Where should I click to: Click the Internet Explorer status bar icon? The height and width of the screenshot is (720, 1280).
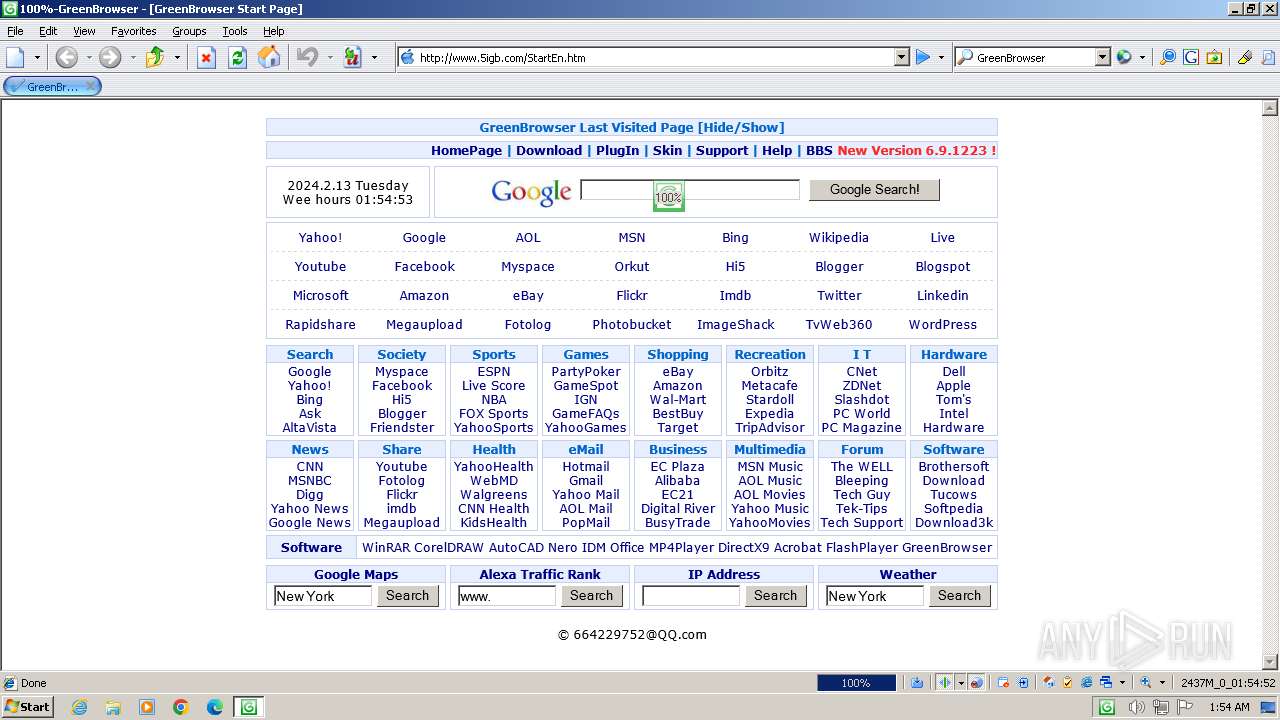(1086, 683)
